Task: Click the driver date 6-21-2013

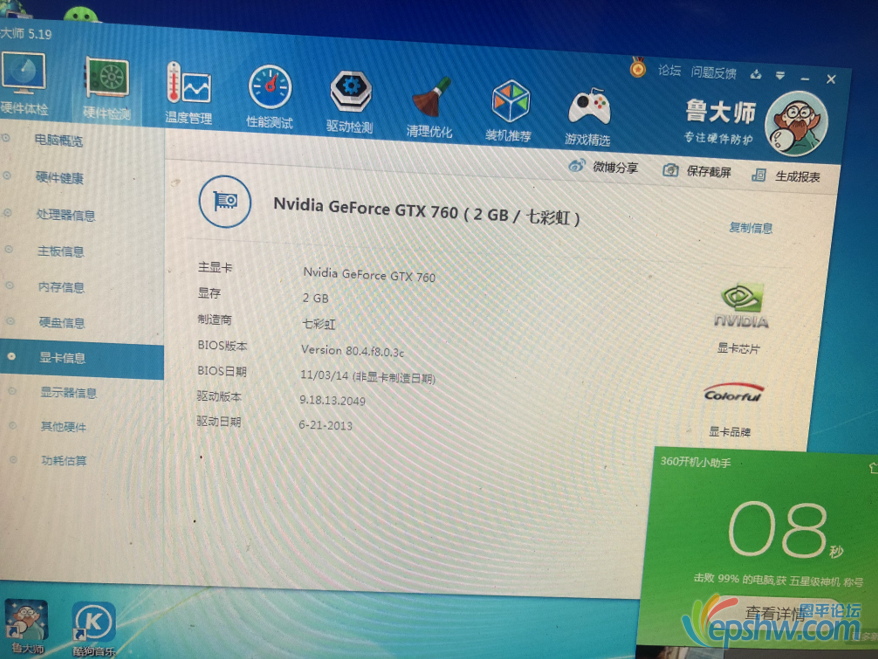Action: (326, 425)
